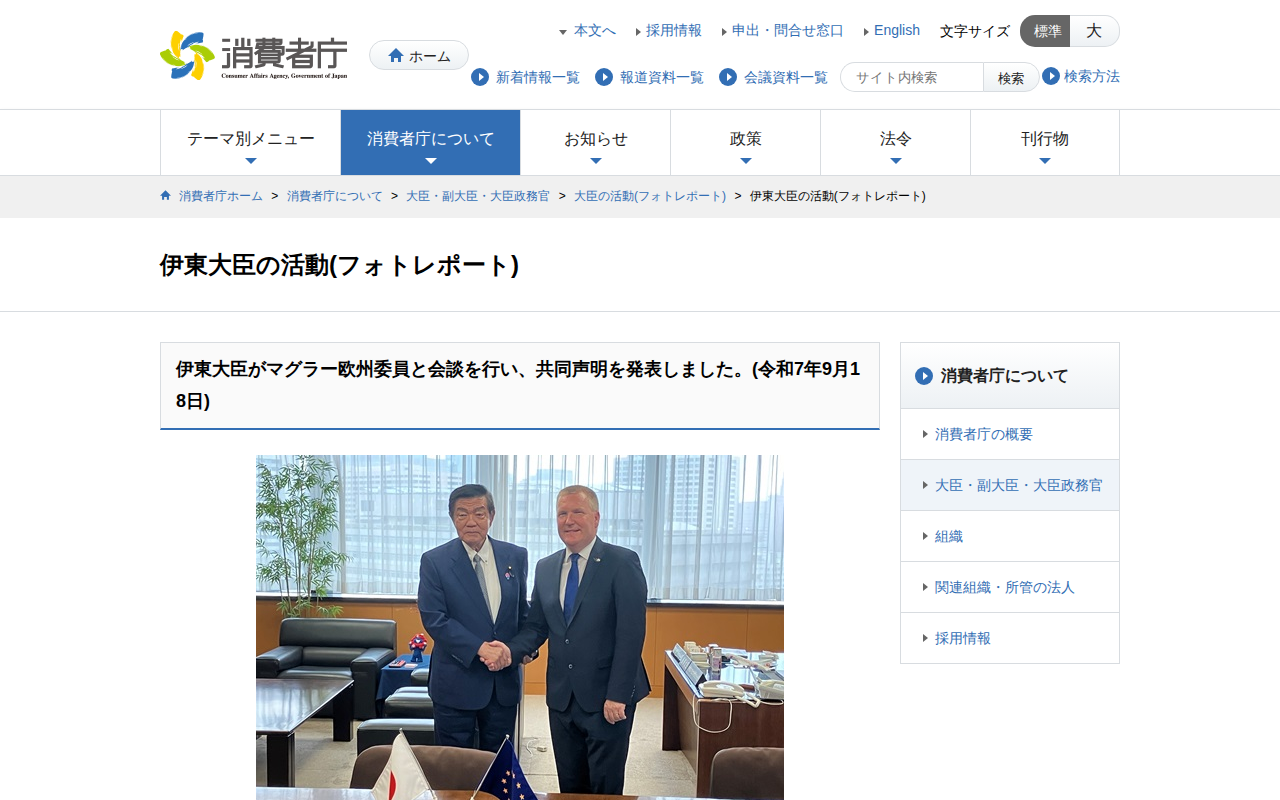This screenshot has width=1280, height=800.
Task: Switch to the English site link
Action: (897, 30)
